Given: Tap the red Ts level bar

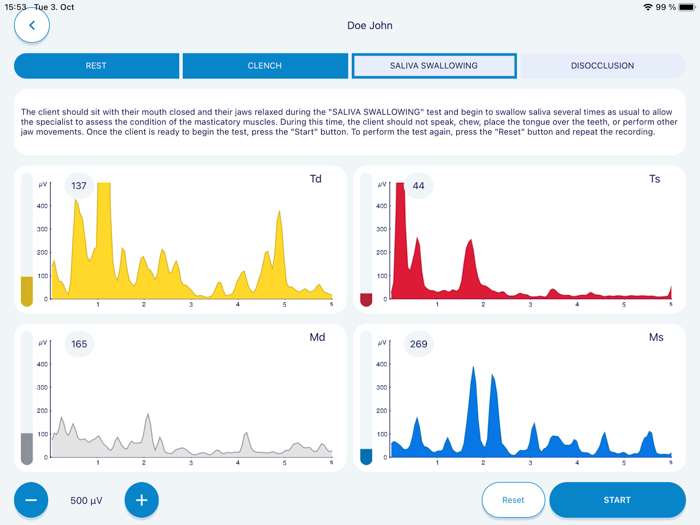Looking at the screenshot, I should pyautogui.click(x=366, y=240).
